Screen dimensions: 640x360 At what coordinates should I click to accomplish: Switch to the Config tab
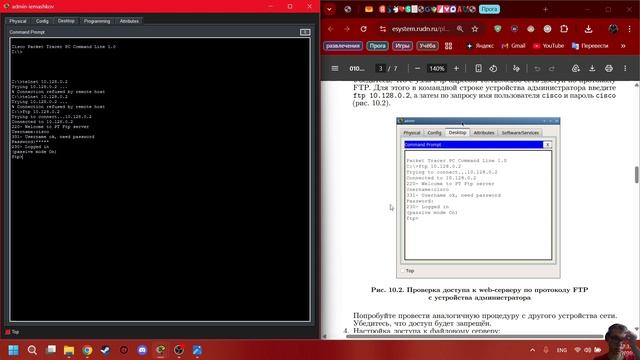coord(42,21)
